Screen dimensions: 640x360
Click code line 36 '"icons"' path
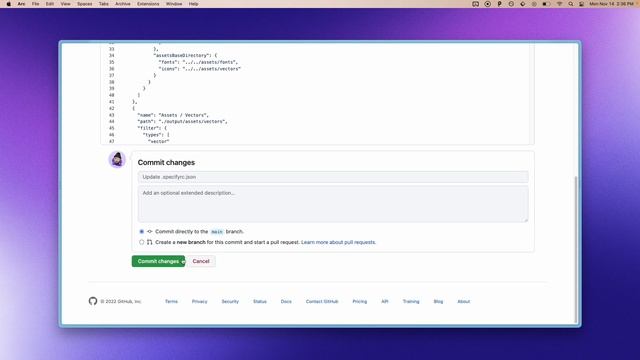point(200,69)
